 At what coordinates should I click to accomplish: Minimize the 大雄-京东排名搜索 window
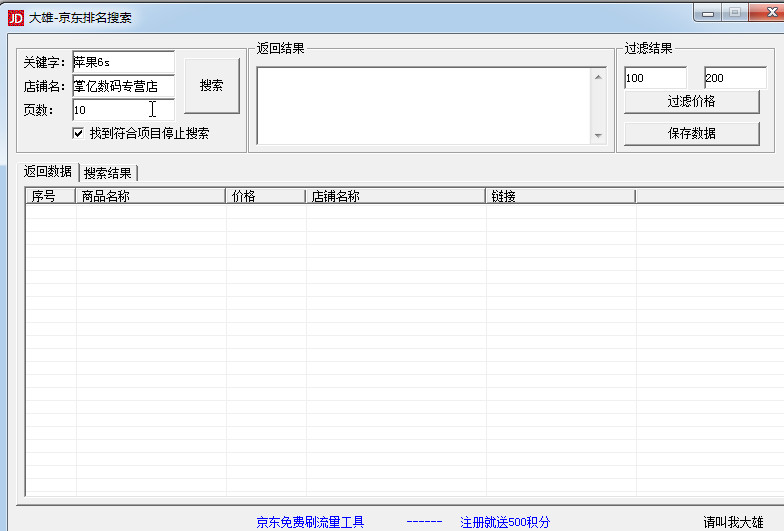click(708, 13)
